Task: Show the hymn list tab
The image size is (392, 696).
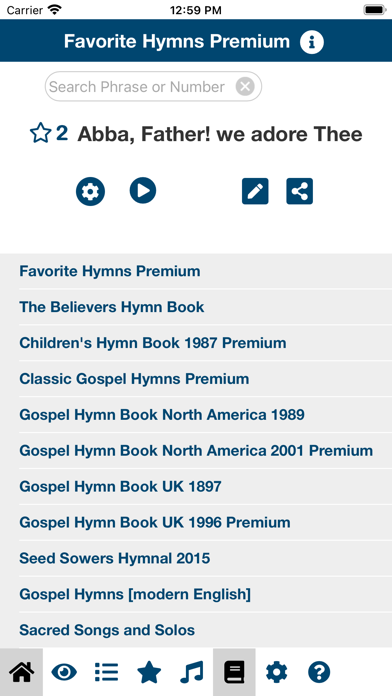Action: coord(107,672)
